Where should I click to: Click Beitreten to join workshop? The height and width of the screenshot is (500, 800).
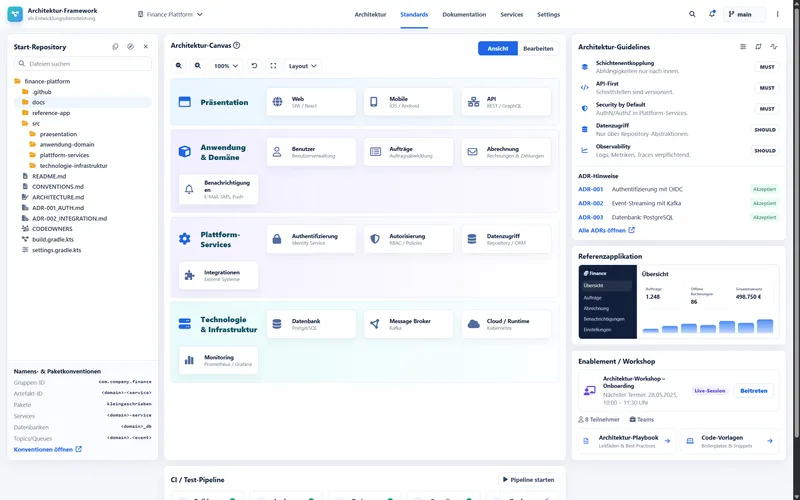pyautogui.click(x=754, y=391)
